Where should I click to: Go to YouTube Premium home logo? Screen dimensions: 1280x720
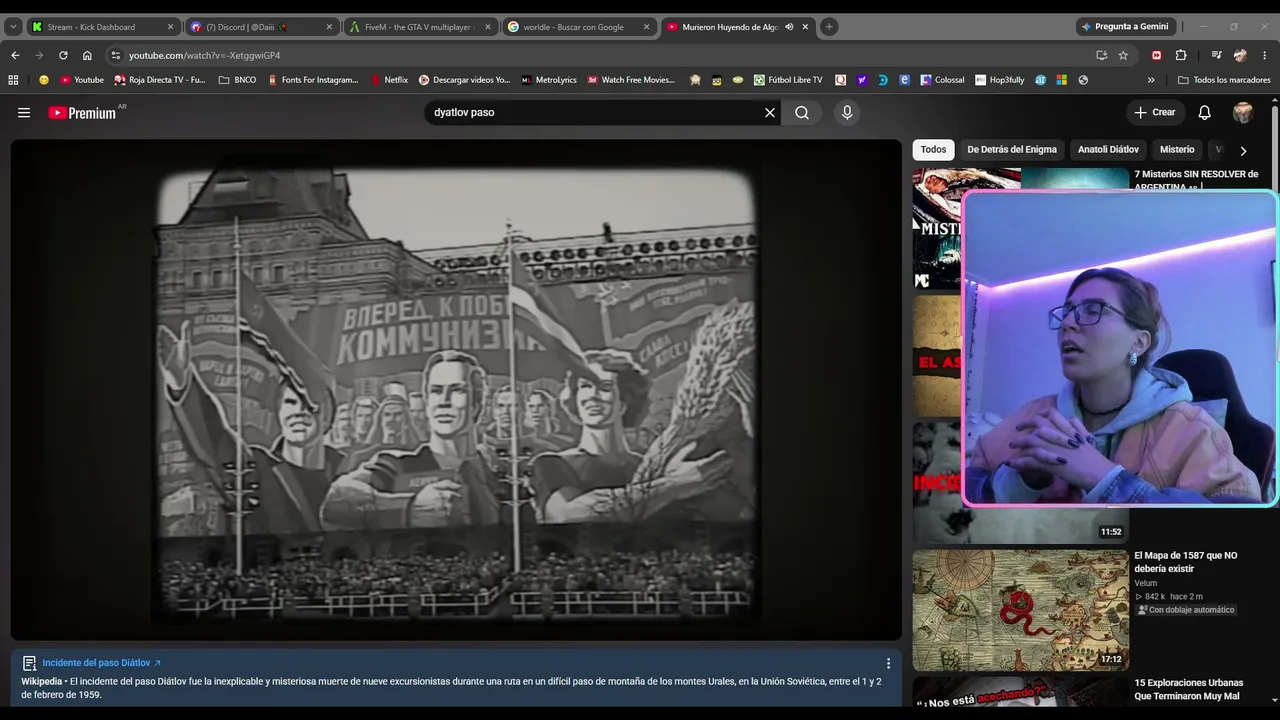coord(82,113)
